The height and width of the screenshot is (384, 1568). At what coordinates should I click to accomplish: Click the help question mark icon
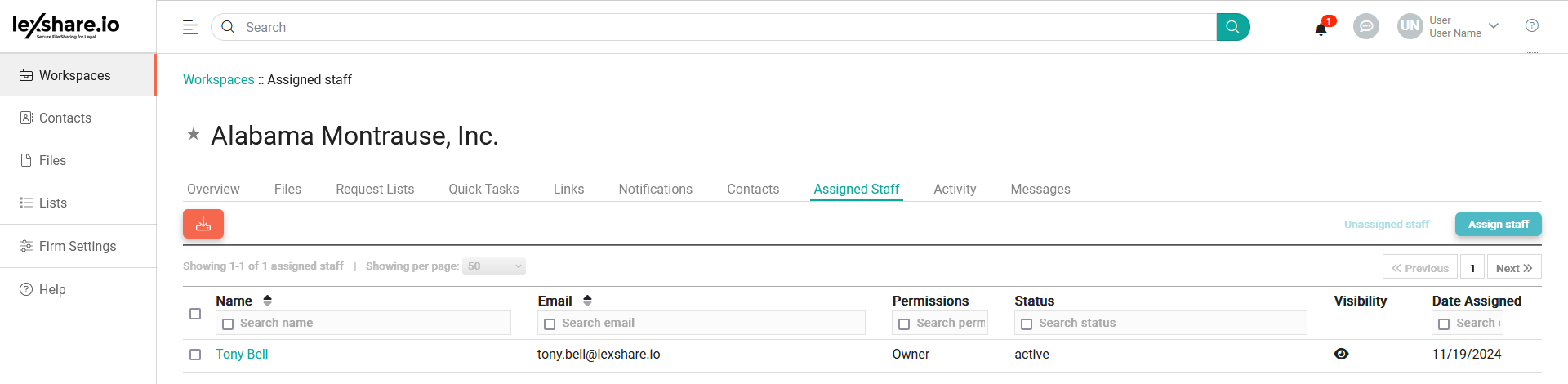click(1531, 26)
